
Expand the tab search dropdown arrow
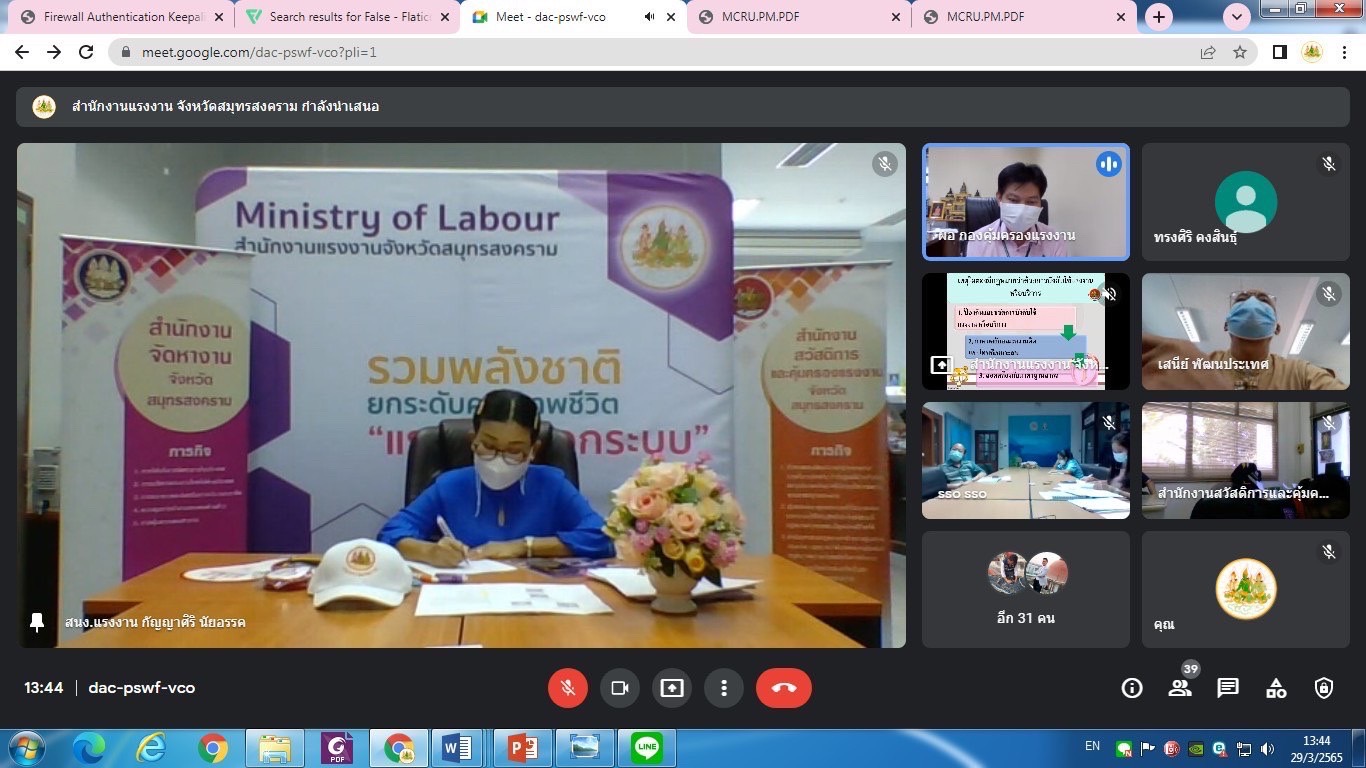click(x=1237, y=17)
